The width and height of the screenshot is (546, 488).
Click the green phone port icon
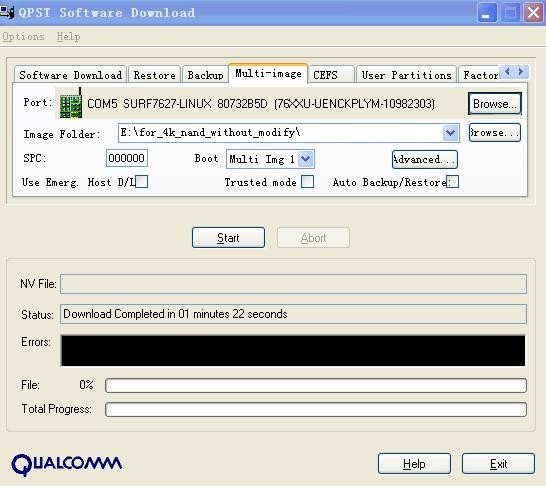tap(71, 103)
